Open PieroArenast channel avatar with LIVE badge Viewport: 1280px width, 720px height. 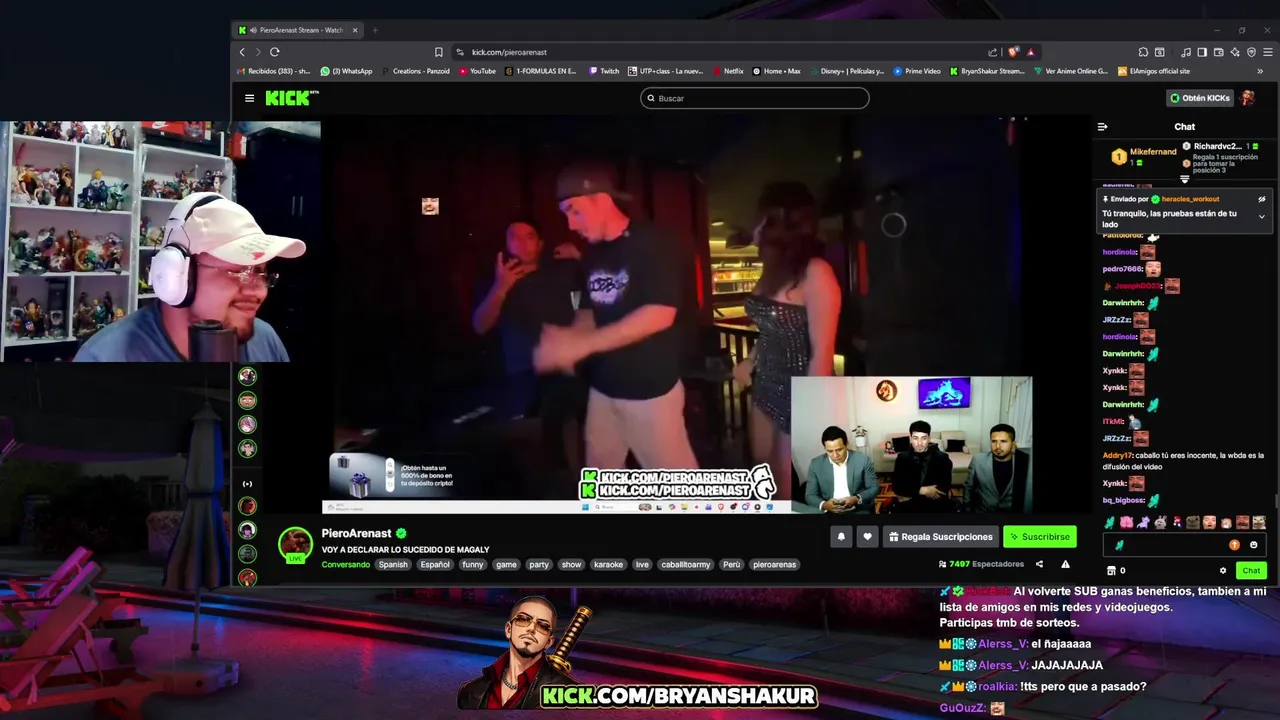tap(295, 545)
